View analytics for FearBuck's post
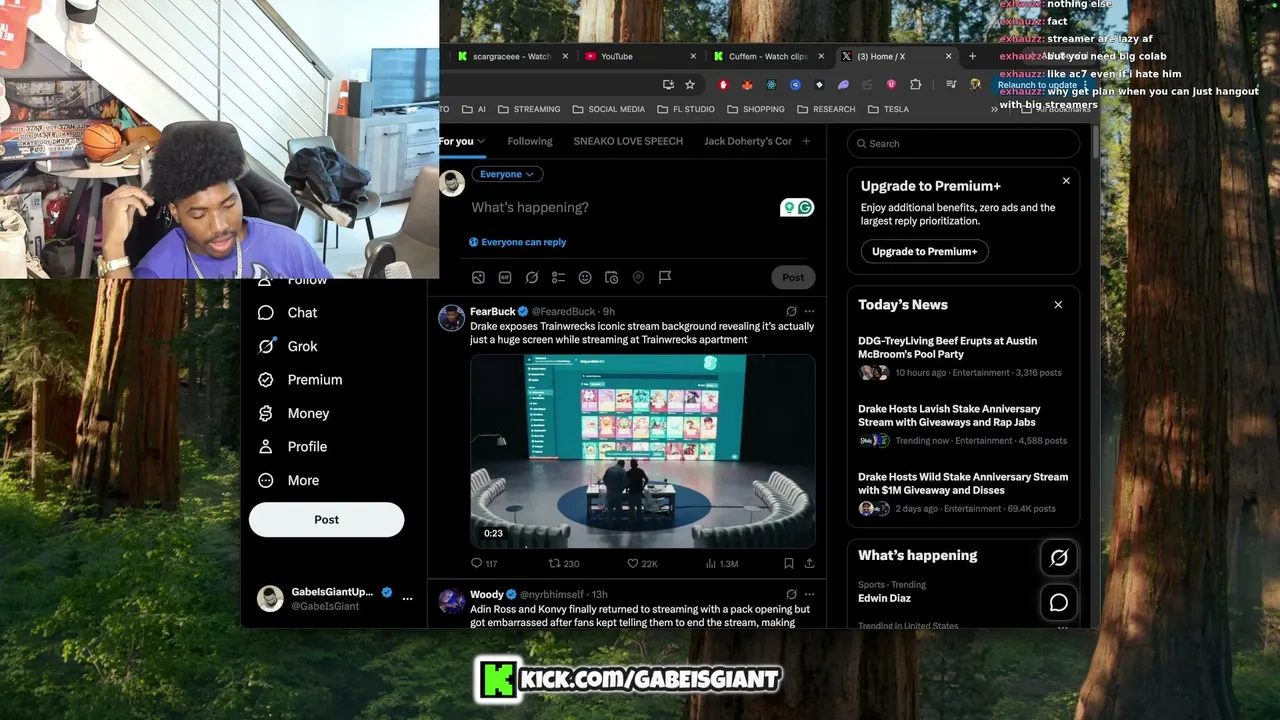1280x720 pixels. [x=722, y=564]
